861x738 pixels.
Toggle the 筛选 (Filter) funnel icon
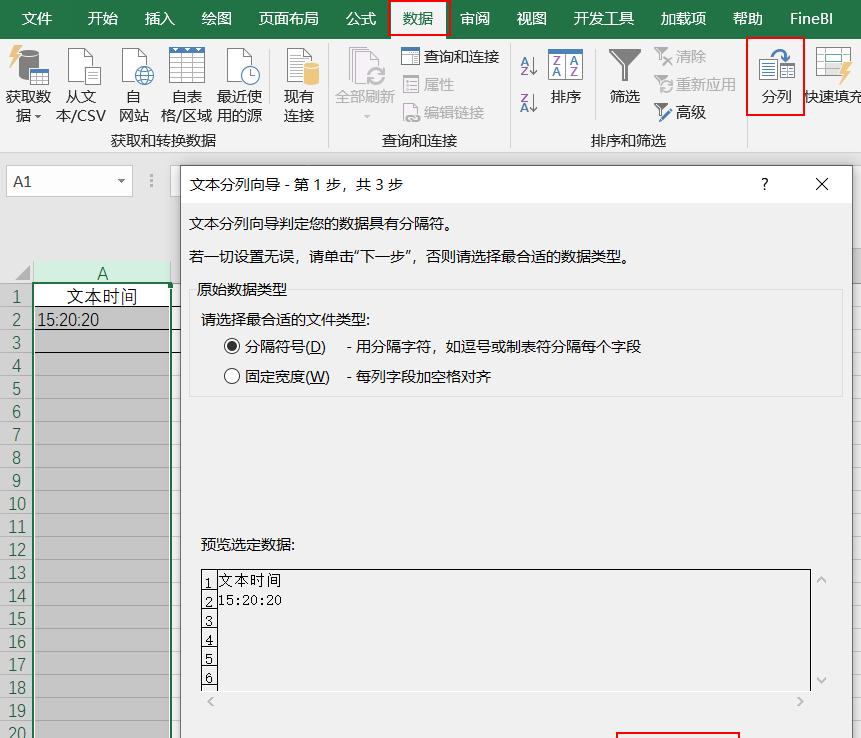(625, 65)
